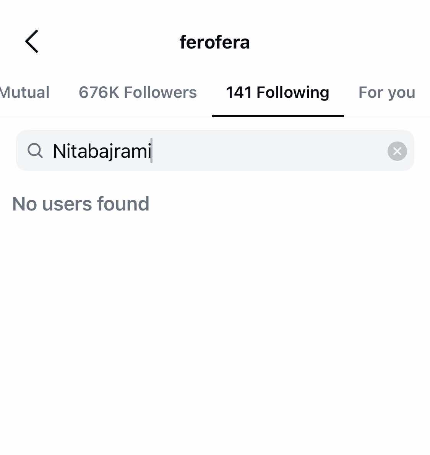The width and height of the screenshot is (430, 455).
Task: Show the For you tab
Action: click(x=387, y=92)
